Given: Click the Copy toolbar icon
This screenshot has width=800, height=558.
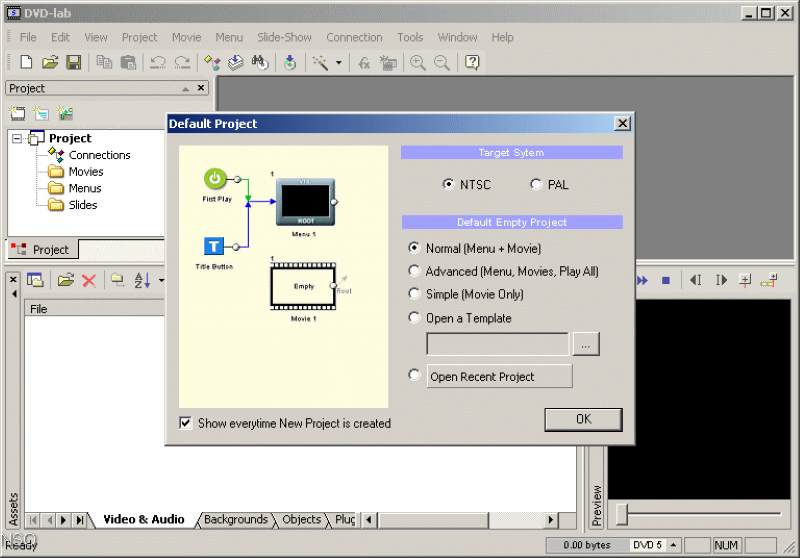Looking at the screenshot, I should tap(104, 62).
